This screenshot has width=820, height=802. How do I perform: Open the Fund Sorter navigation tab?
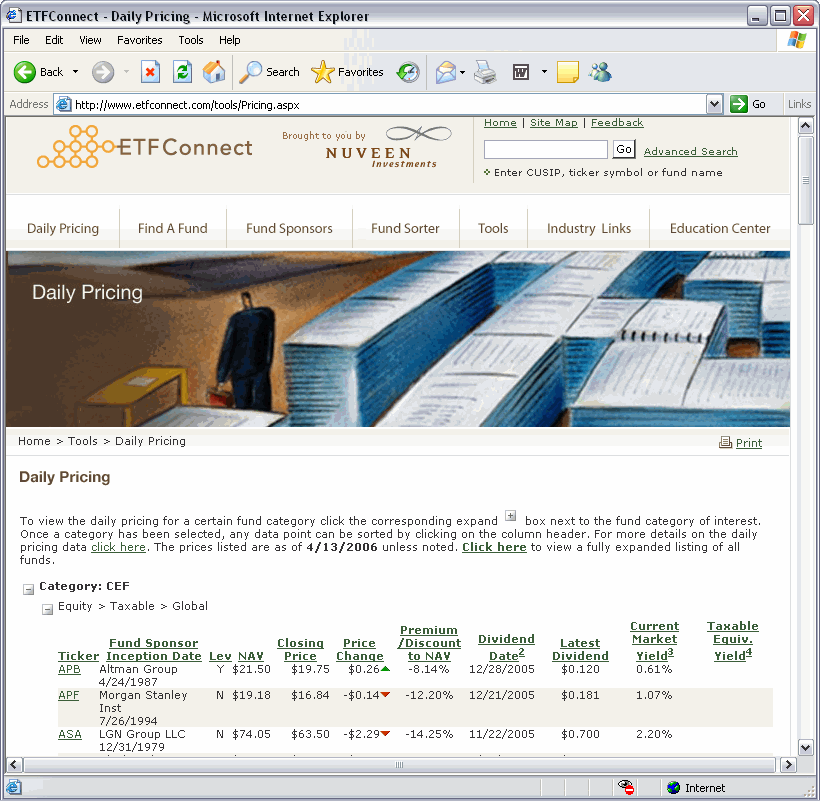405,228
